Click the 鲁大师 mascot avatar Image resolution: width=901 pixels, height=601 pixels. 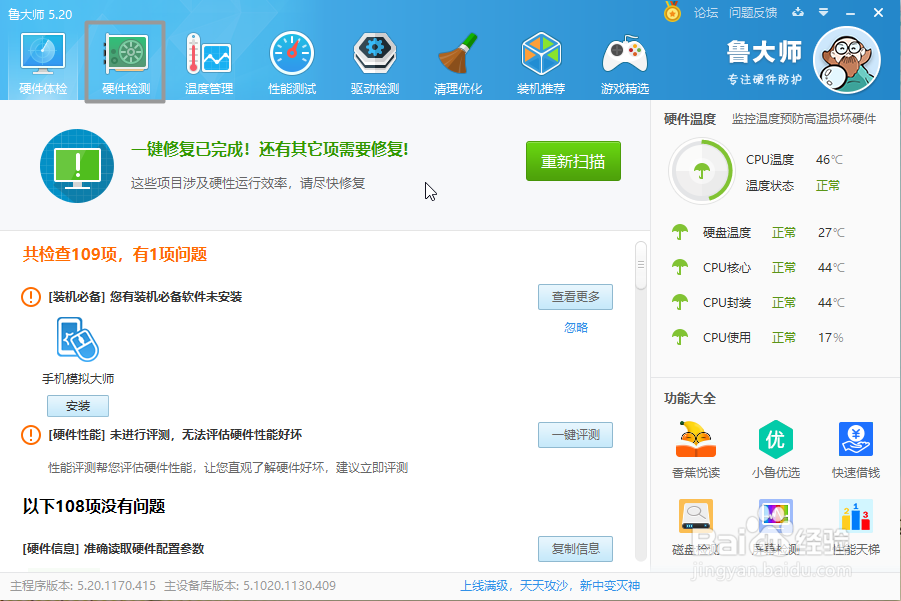[x=847, y=60]
